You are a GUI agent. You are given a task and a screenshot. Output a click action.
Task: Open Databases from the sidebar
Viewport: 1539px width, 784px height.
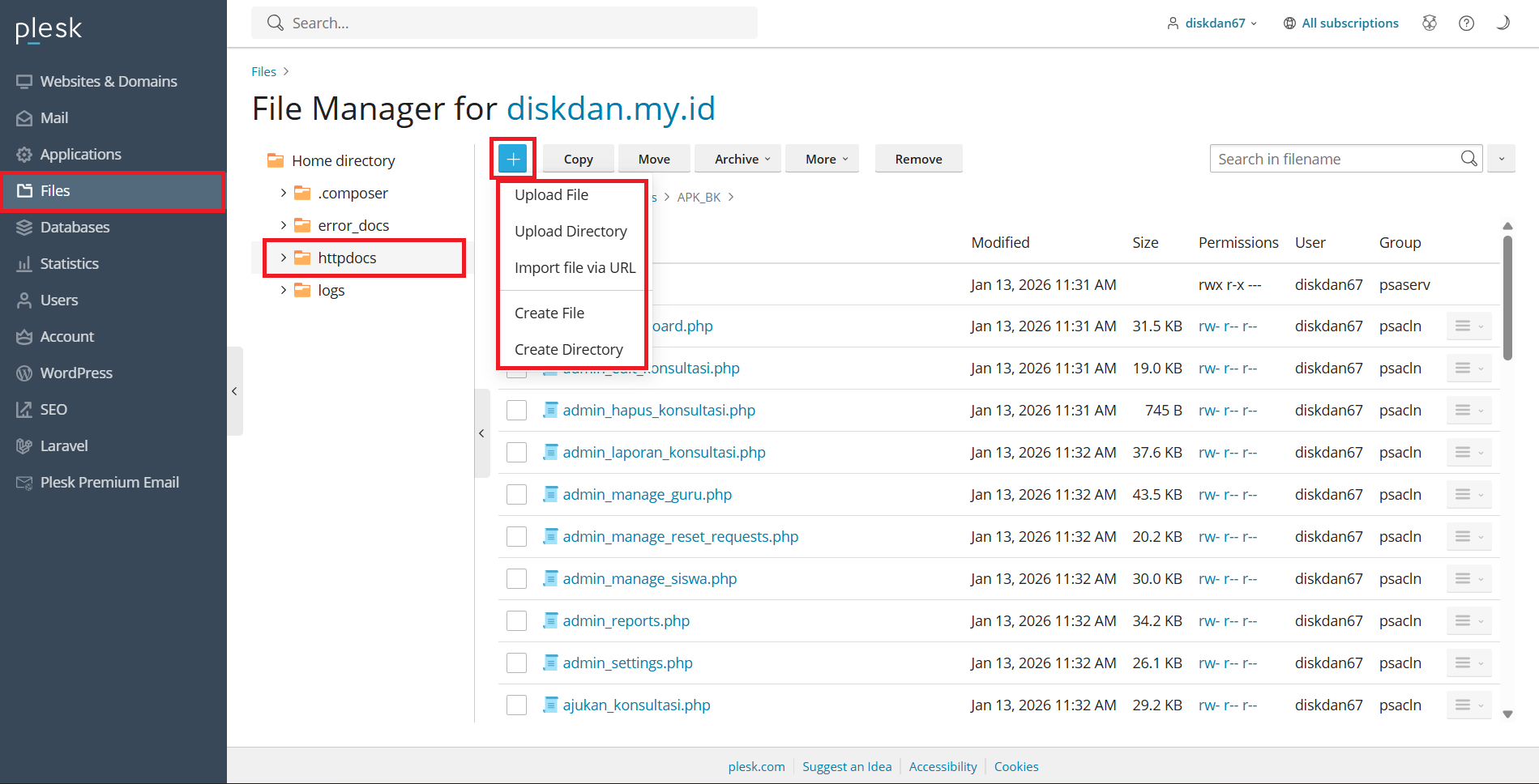pyautogui.click(x=75, y=228)
